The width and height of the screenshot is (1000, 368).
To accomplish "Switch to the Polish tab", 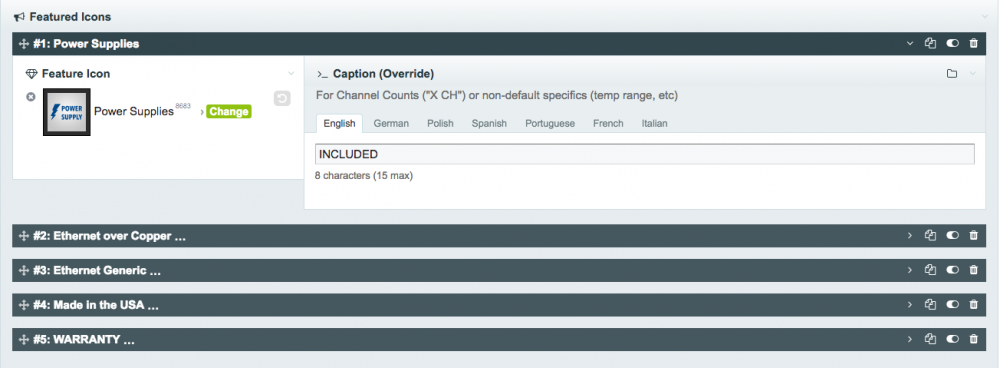I will [x=440, y=124].
